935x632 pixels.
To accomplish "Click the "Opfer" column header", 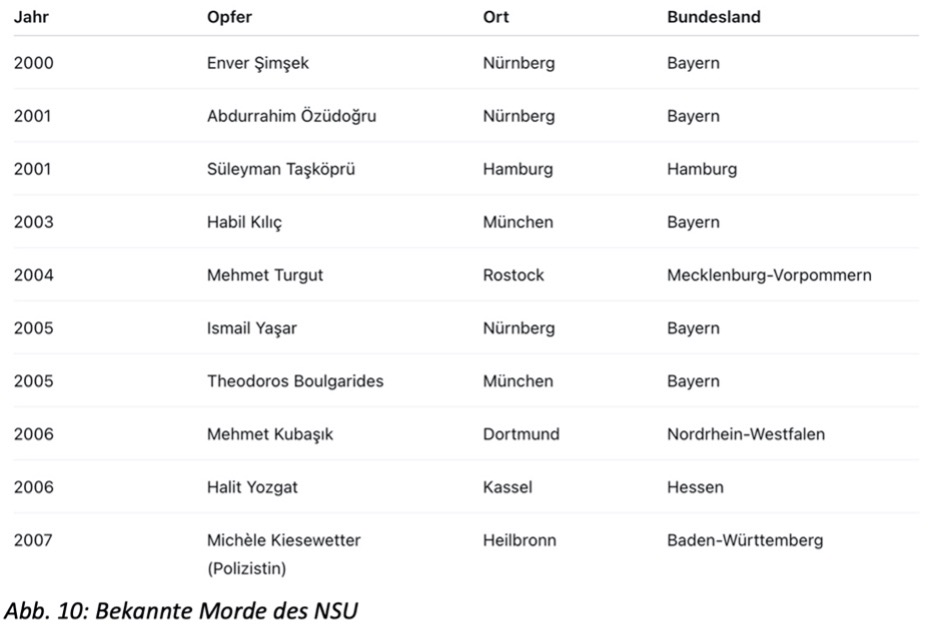I will 229,17.
